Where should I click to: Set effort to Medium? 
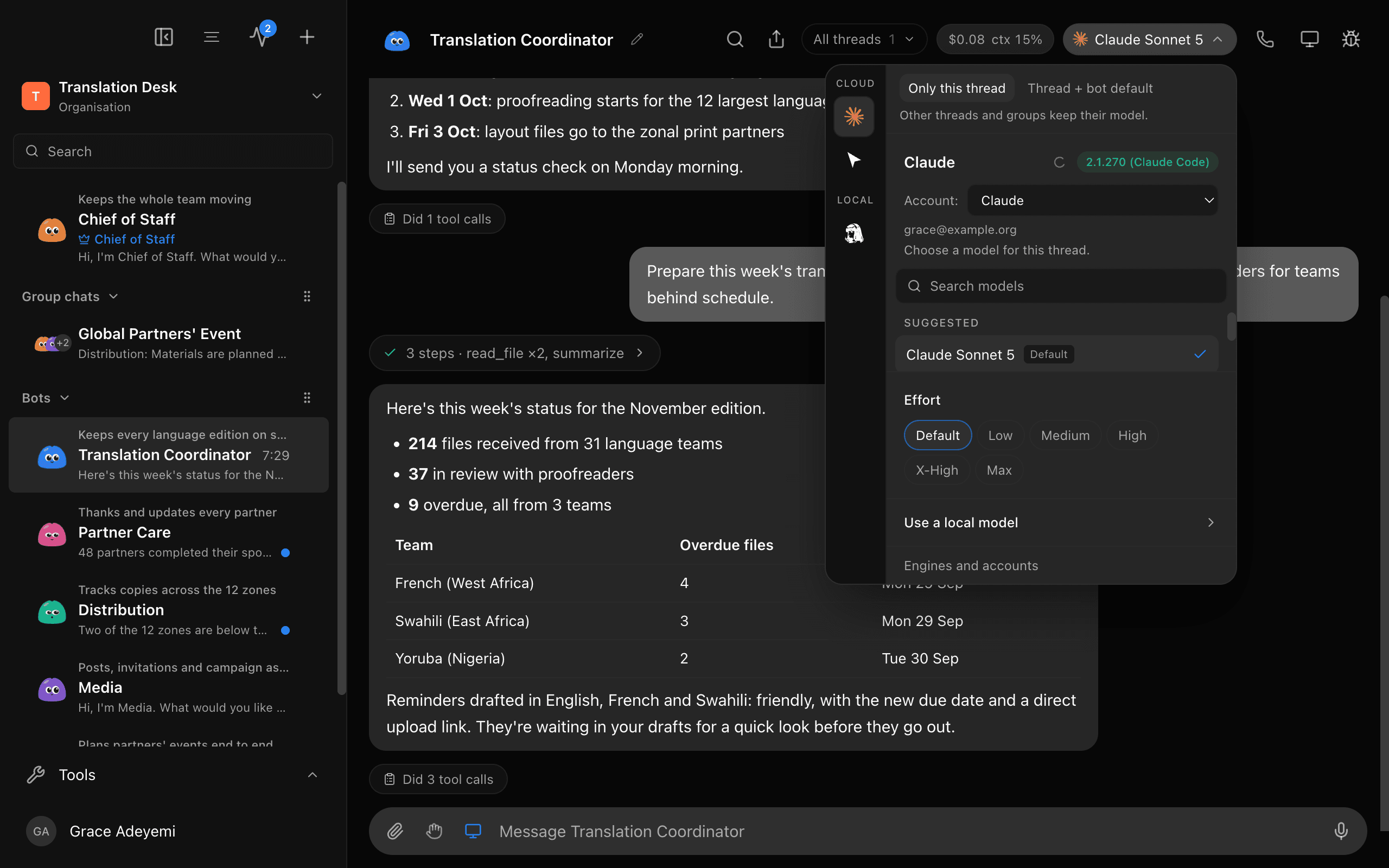(x=1065, y=435)
